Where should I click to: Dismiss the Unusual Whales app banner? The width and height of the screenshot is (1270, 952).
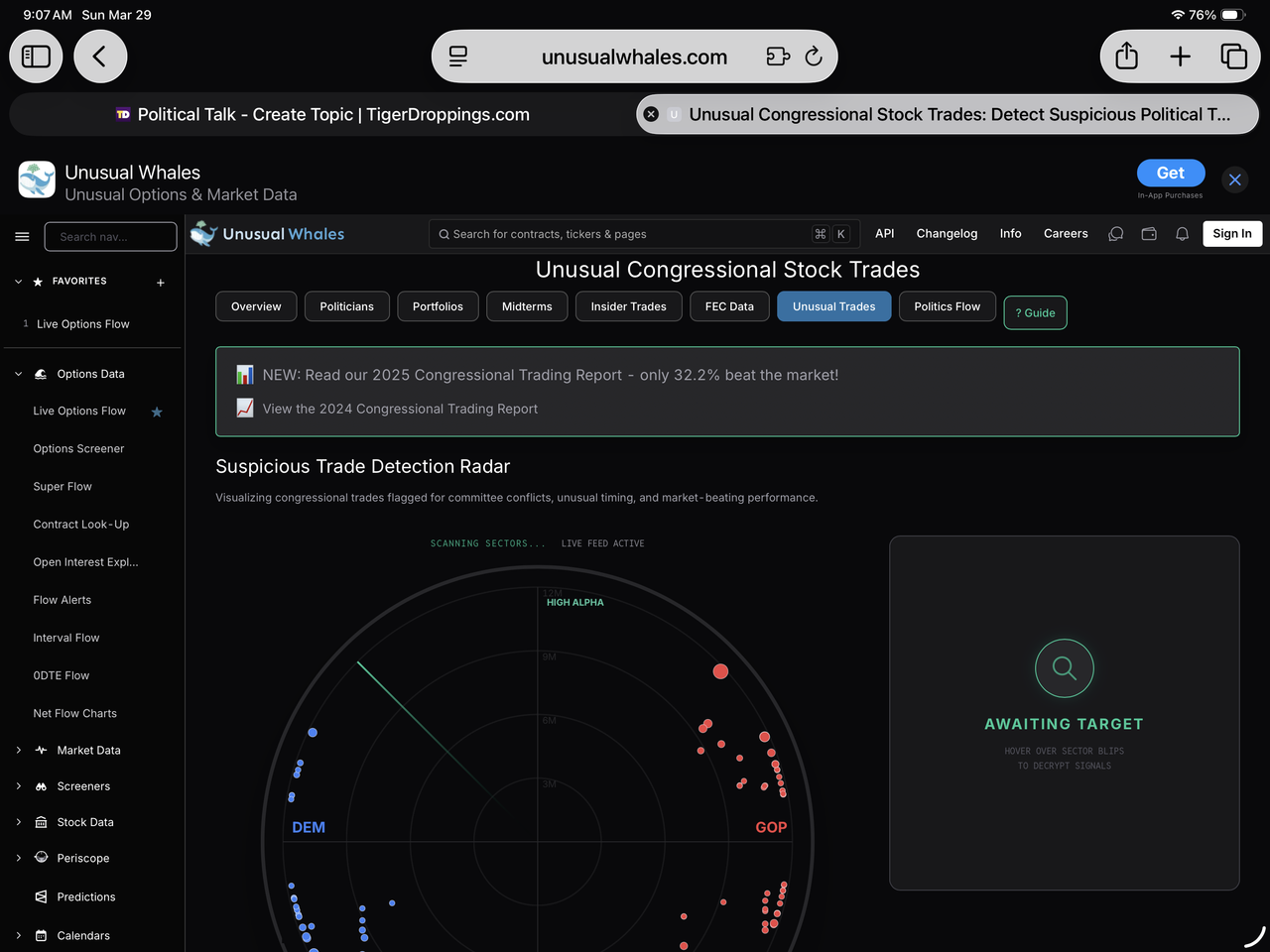pos(1234,179)
